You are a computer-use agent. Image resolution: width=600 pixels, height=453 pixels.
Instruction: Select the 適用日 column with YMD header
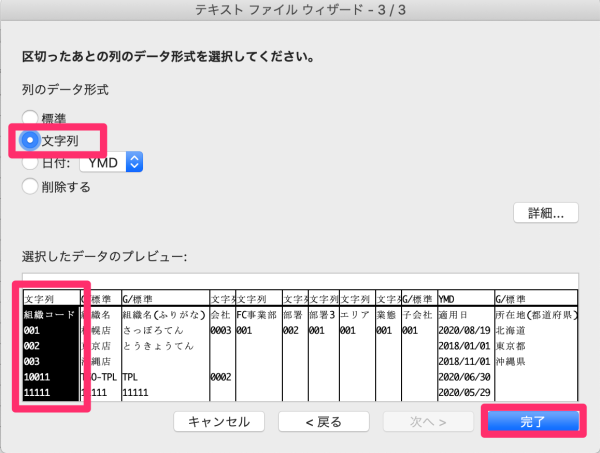tap(463, 313)
